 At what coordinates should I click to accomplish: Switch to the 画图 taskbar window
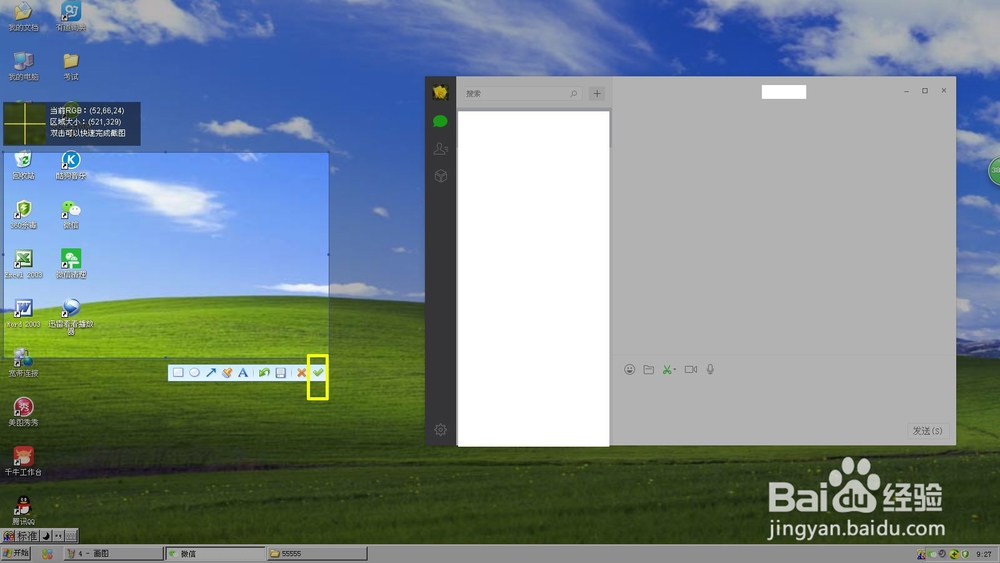(x=113, y=553)
